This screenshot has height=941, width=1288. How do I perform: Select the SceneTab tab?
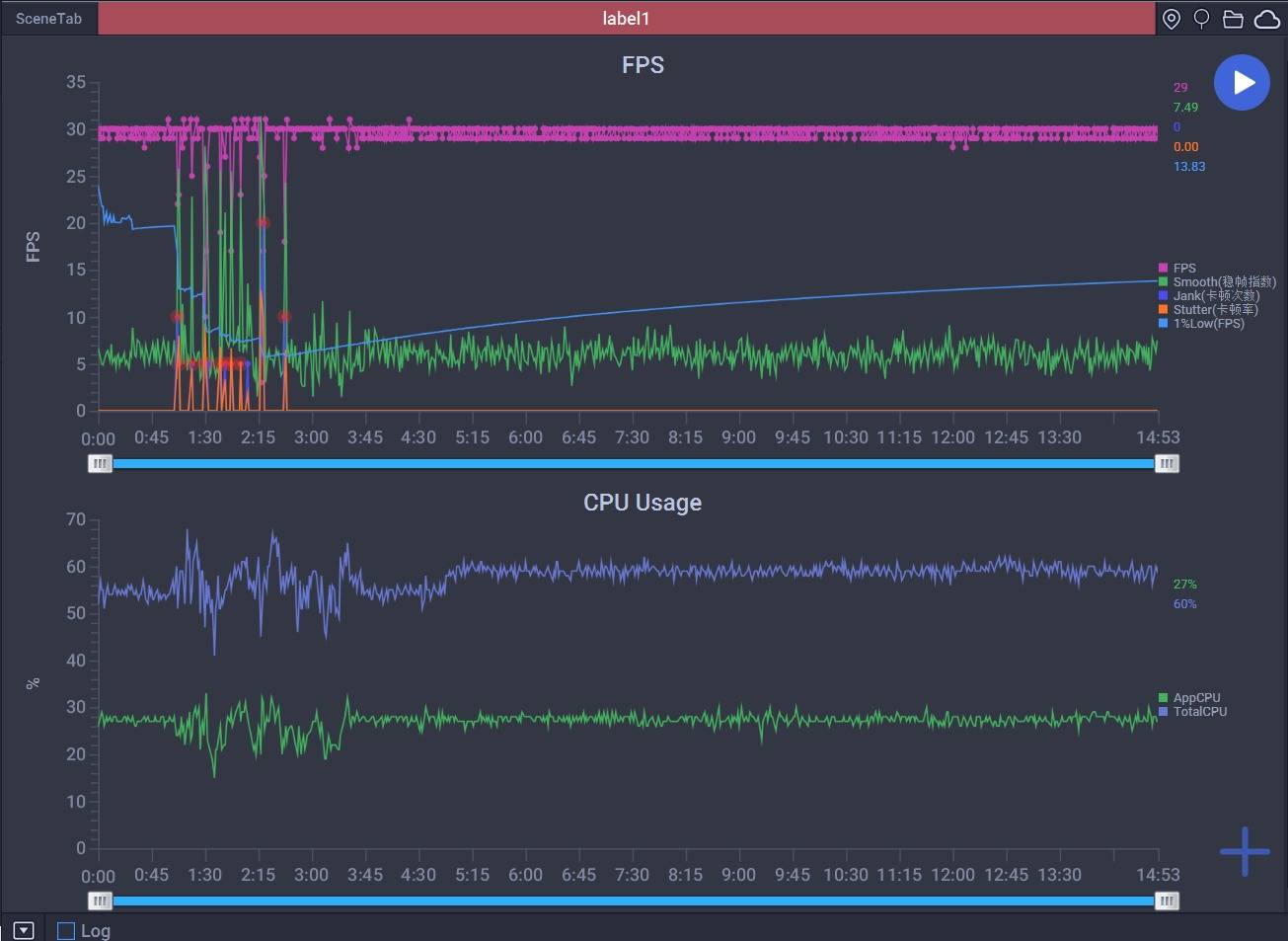click(48, 19)
